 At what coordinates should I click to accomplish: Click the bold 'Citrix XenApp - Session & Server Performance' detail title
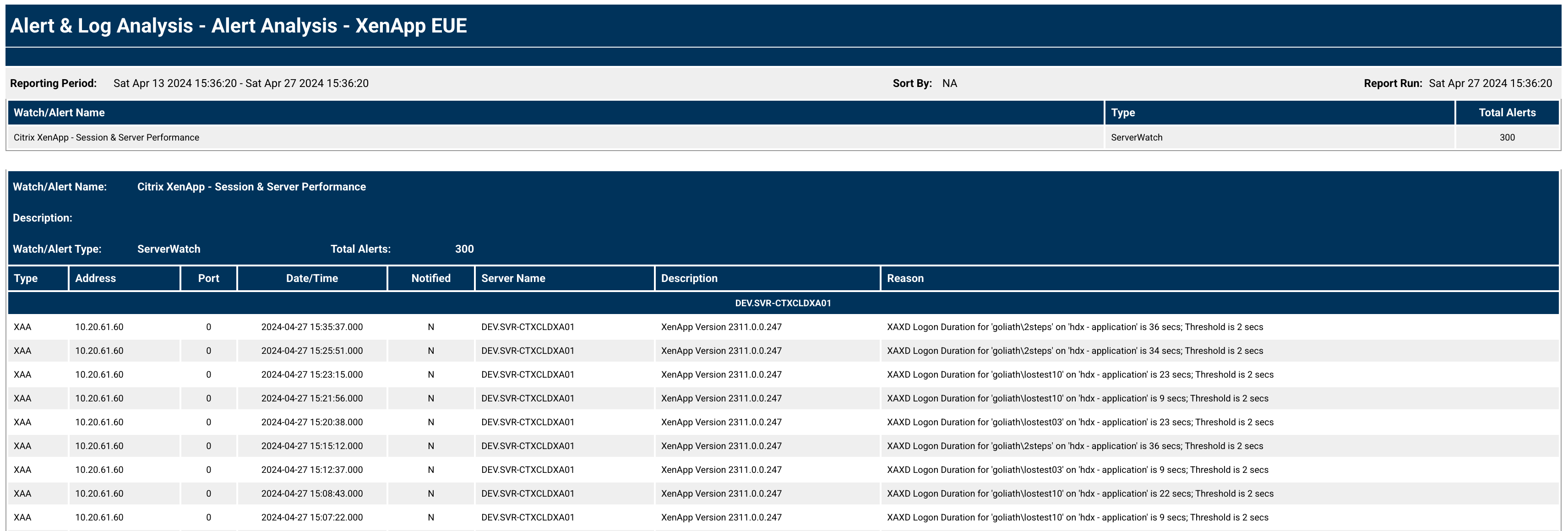pos(251,187)
